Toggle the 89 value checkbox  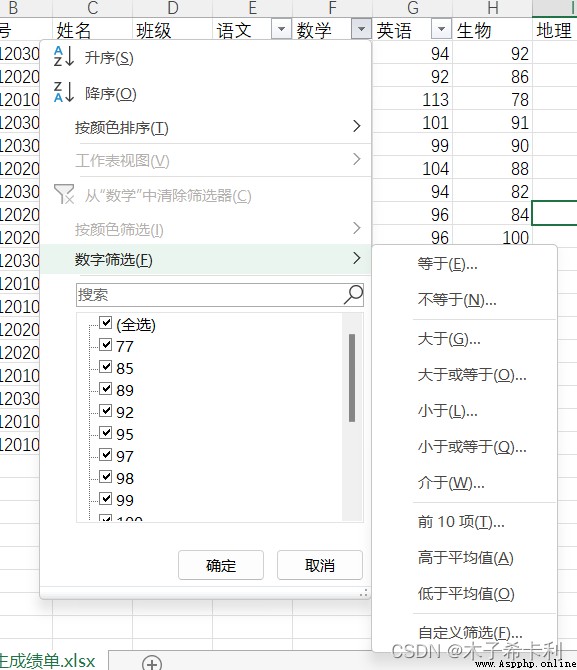coord(106,388)
